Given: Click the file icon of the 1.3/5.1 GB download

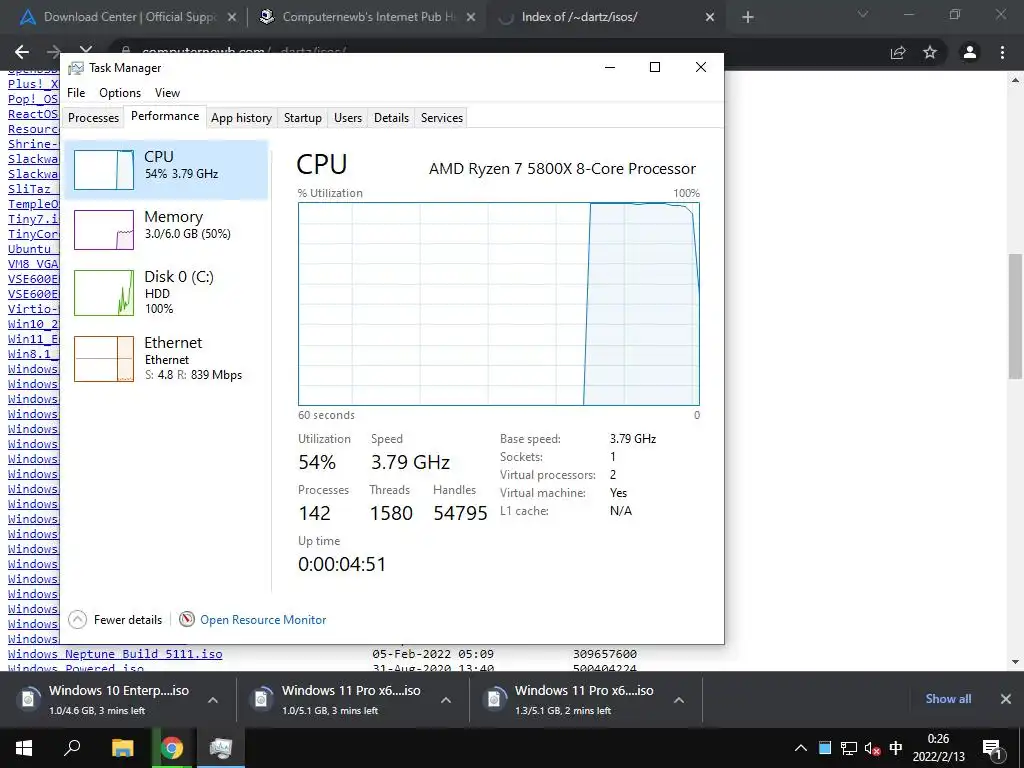Looking at the screenshot, I should (494, 699).
